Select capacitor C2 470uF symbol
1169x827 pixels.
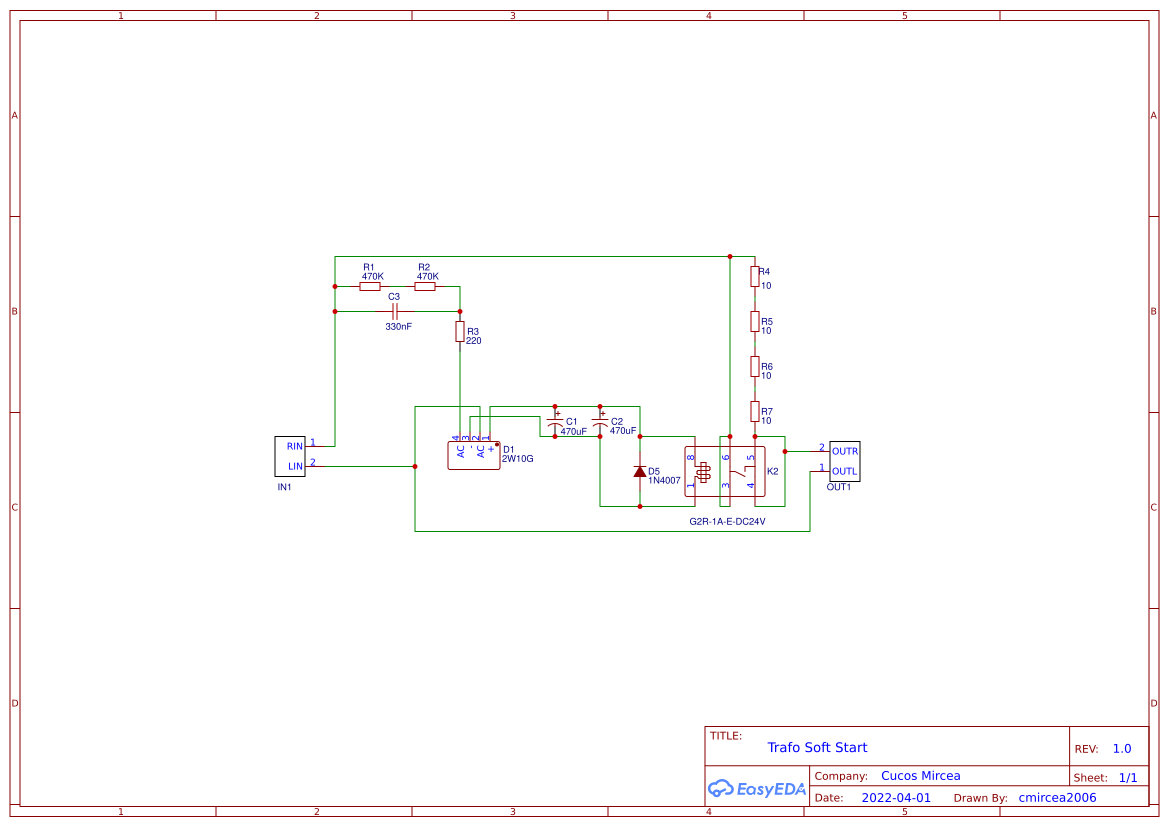tap(600, 422)
